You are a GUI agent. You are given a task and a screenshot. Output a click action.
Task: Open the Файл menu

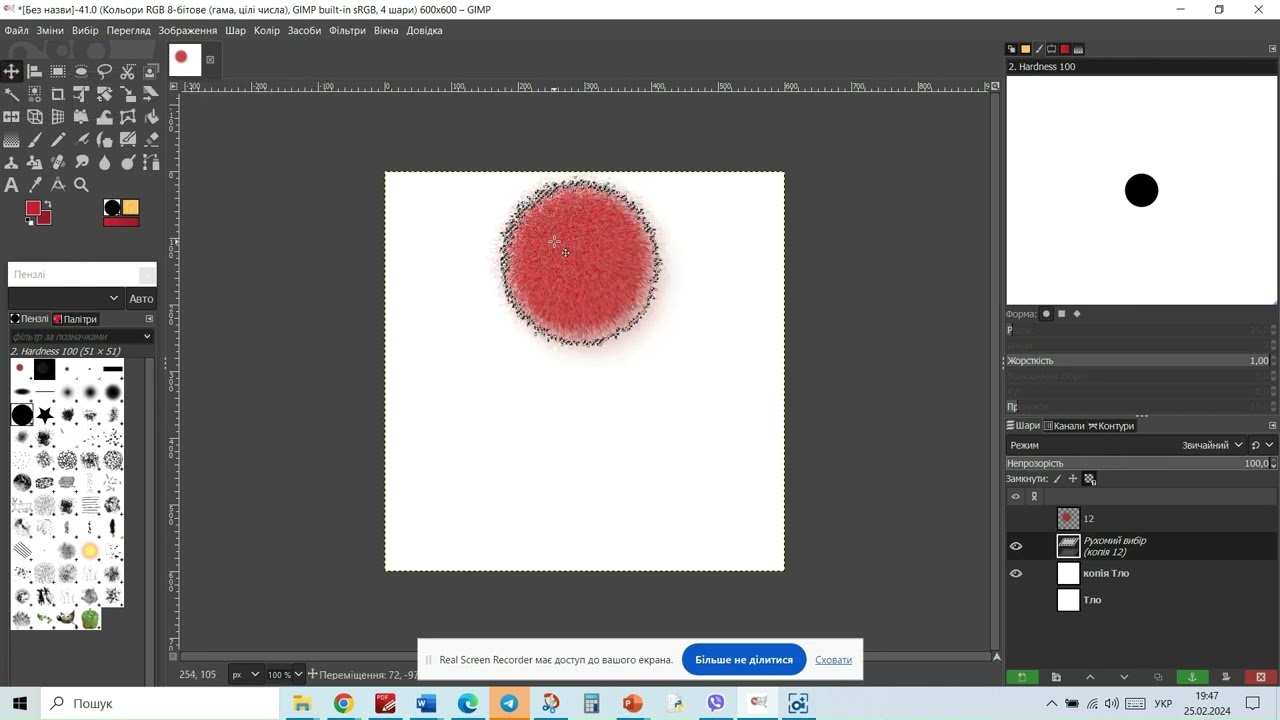(16, 30)
